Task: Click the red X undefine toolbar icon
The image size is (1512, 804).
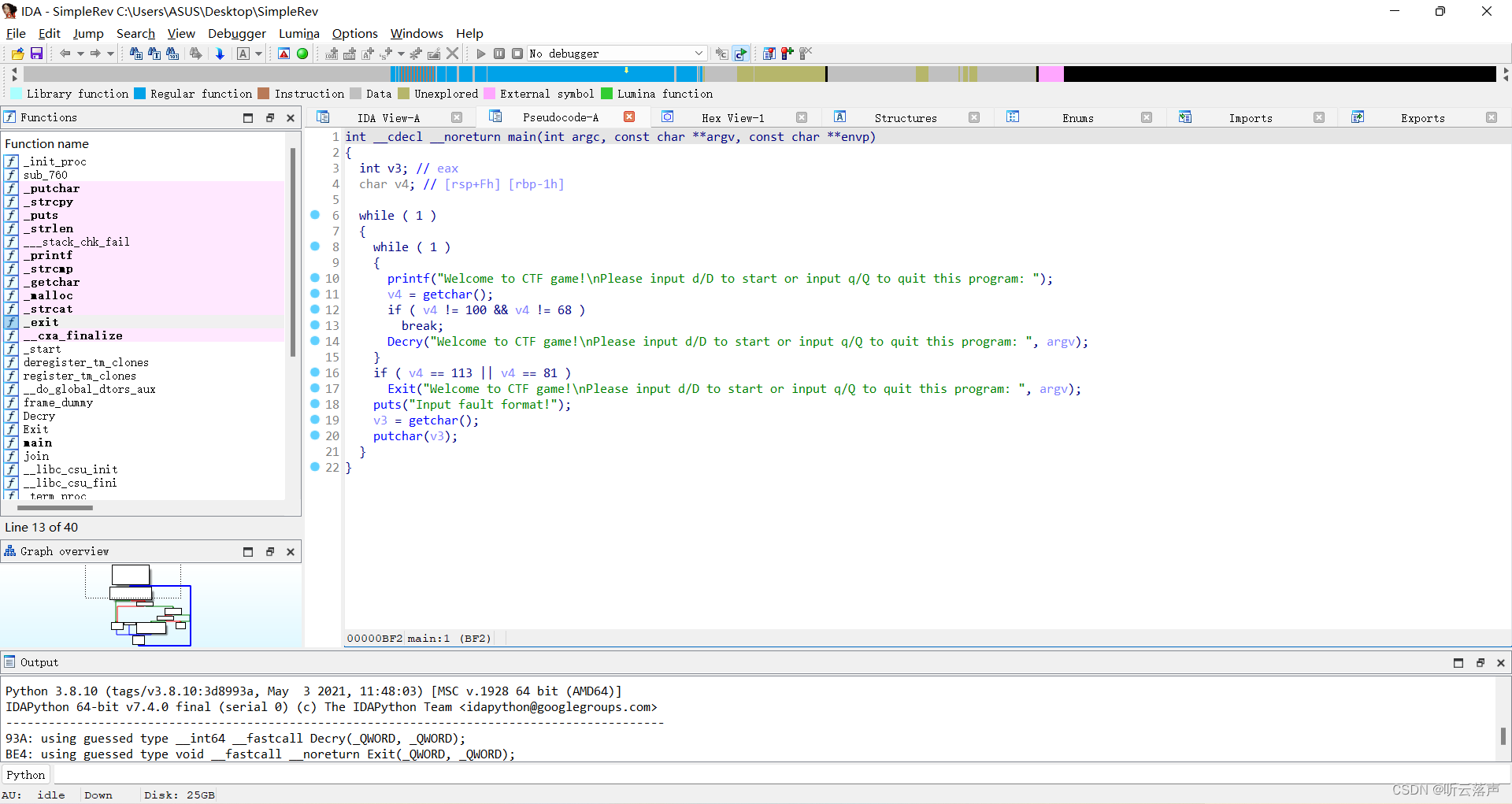Action: [x=453, y=54]
